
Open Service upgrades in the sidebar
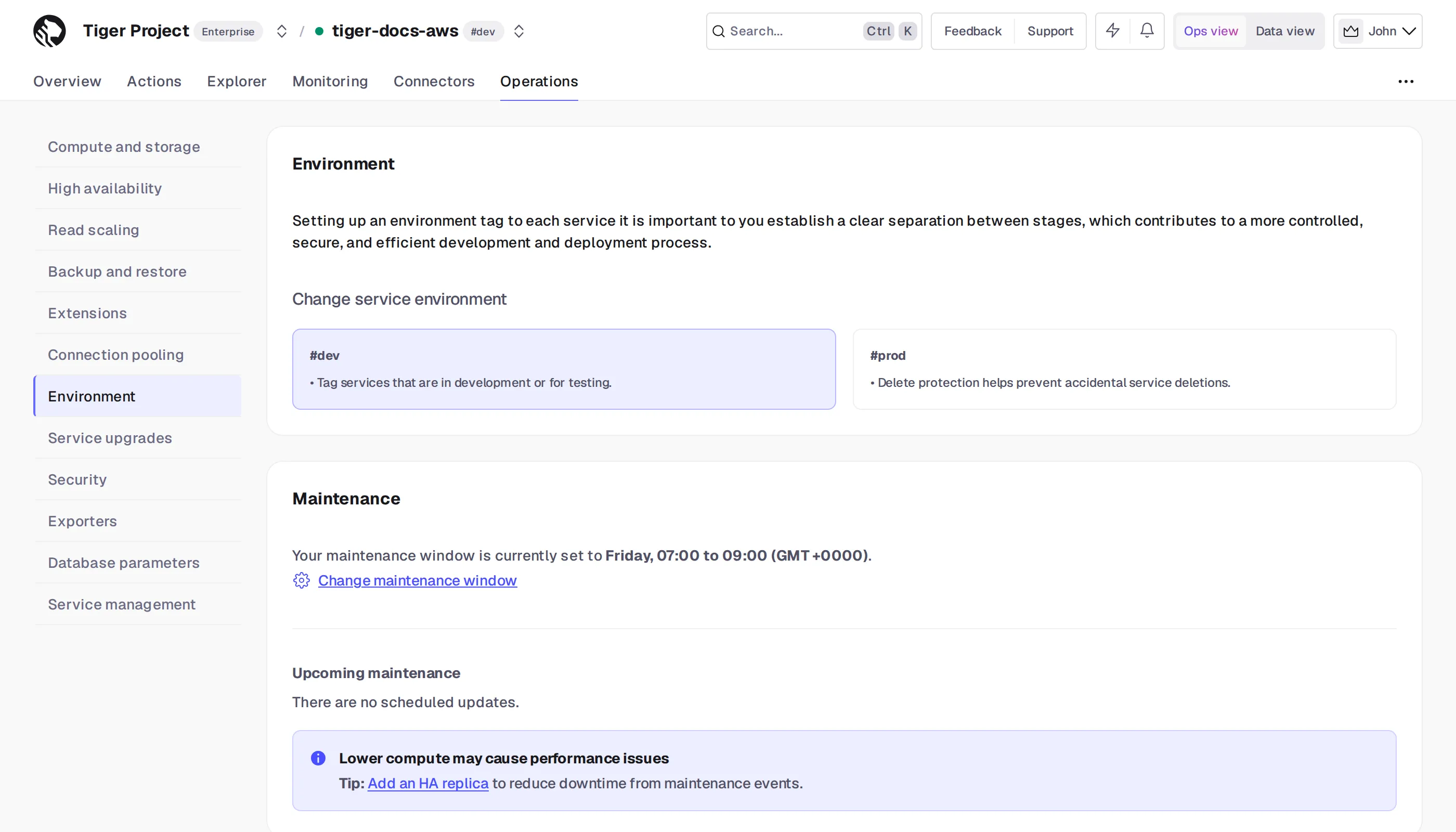tap(138, 438)
